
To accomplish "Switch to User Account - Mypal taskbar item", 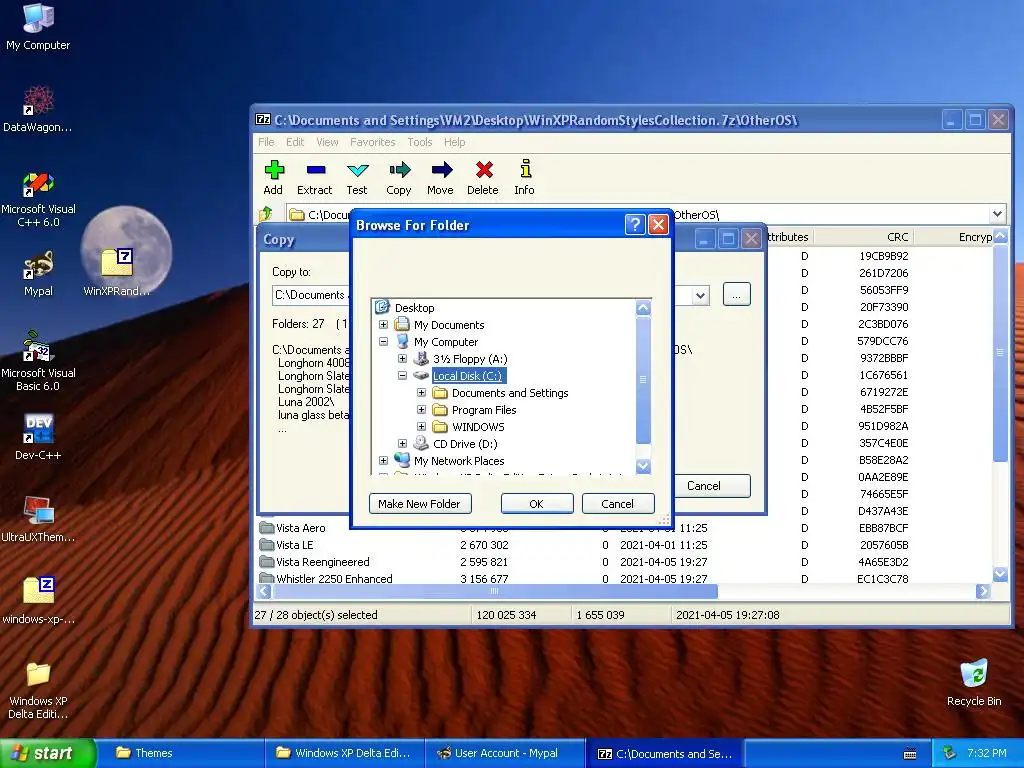I will (505, 753).
